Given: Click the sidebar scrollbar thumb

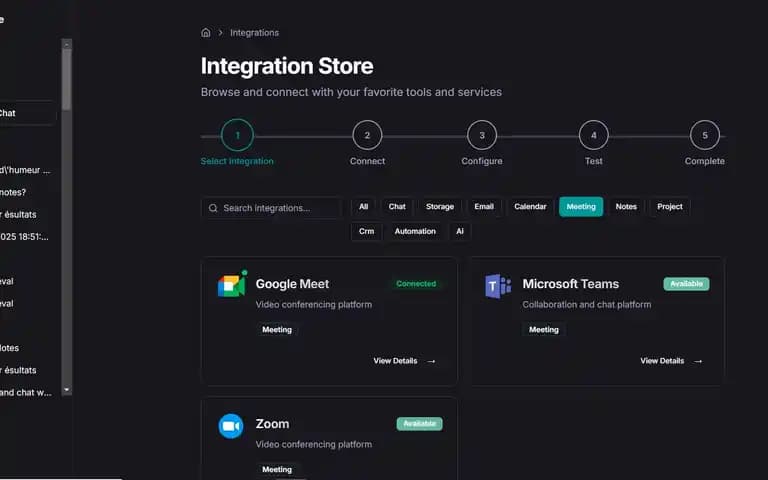Looking at the screenshot, I should coord(67,79).
